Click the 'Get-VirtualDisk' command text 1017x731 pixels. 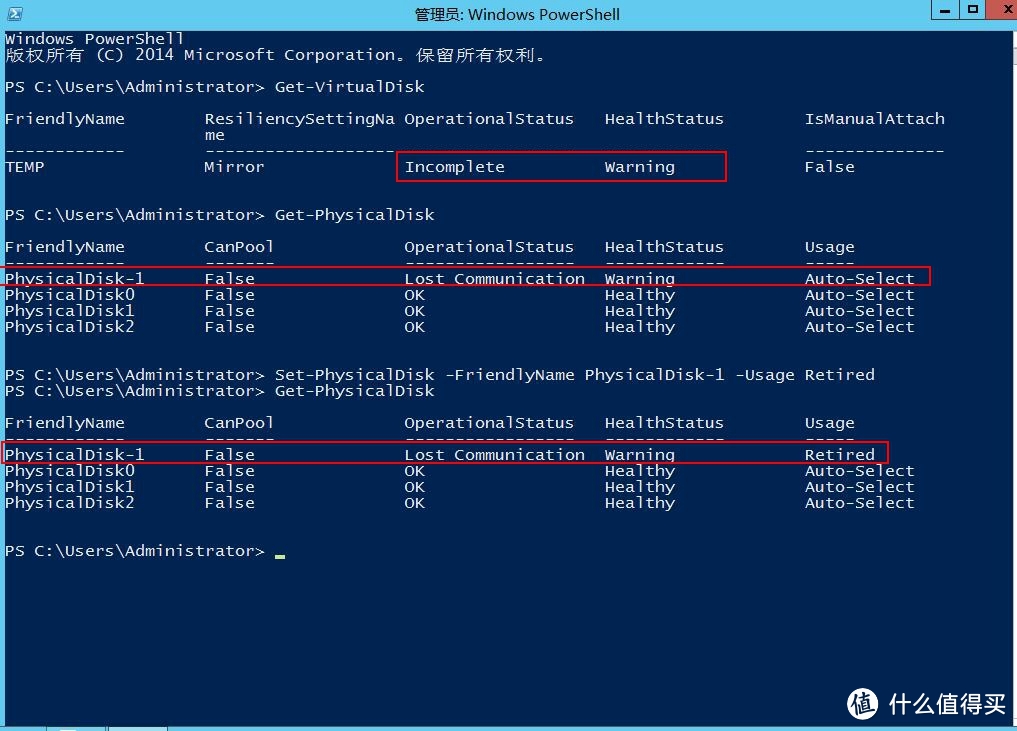coord(349,87)
